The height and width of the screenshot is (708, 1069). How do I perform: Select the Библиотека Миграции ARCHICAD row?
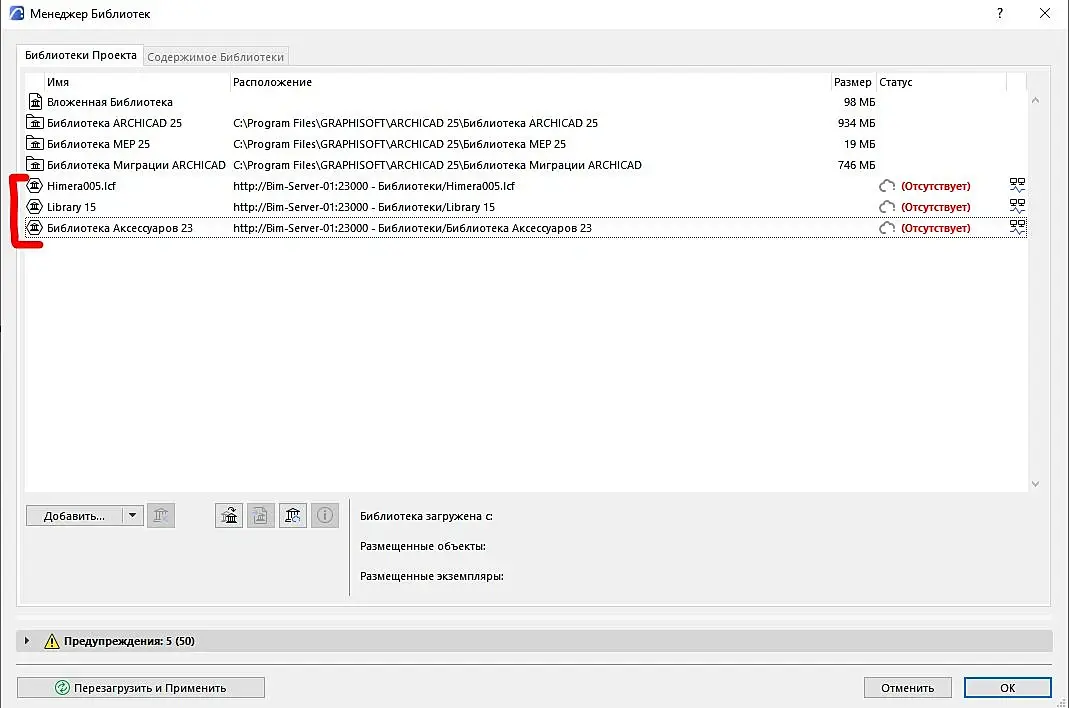(x=526, y=164)
